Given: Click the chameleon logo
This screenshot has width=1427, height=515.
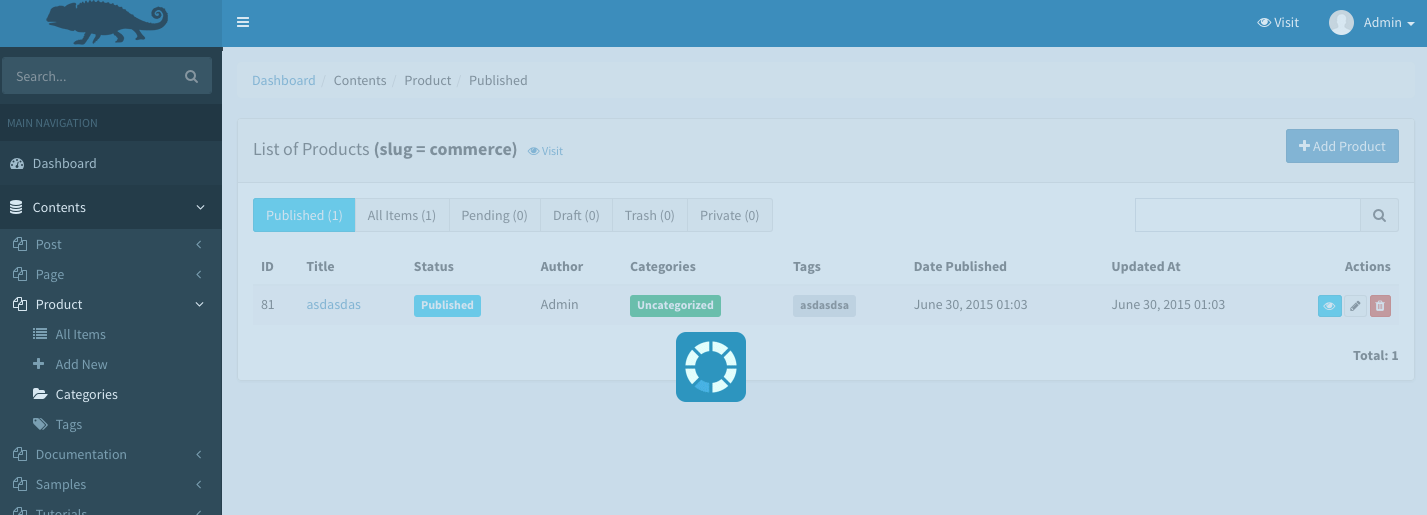Looking at the screenshot, I should 107,23.
